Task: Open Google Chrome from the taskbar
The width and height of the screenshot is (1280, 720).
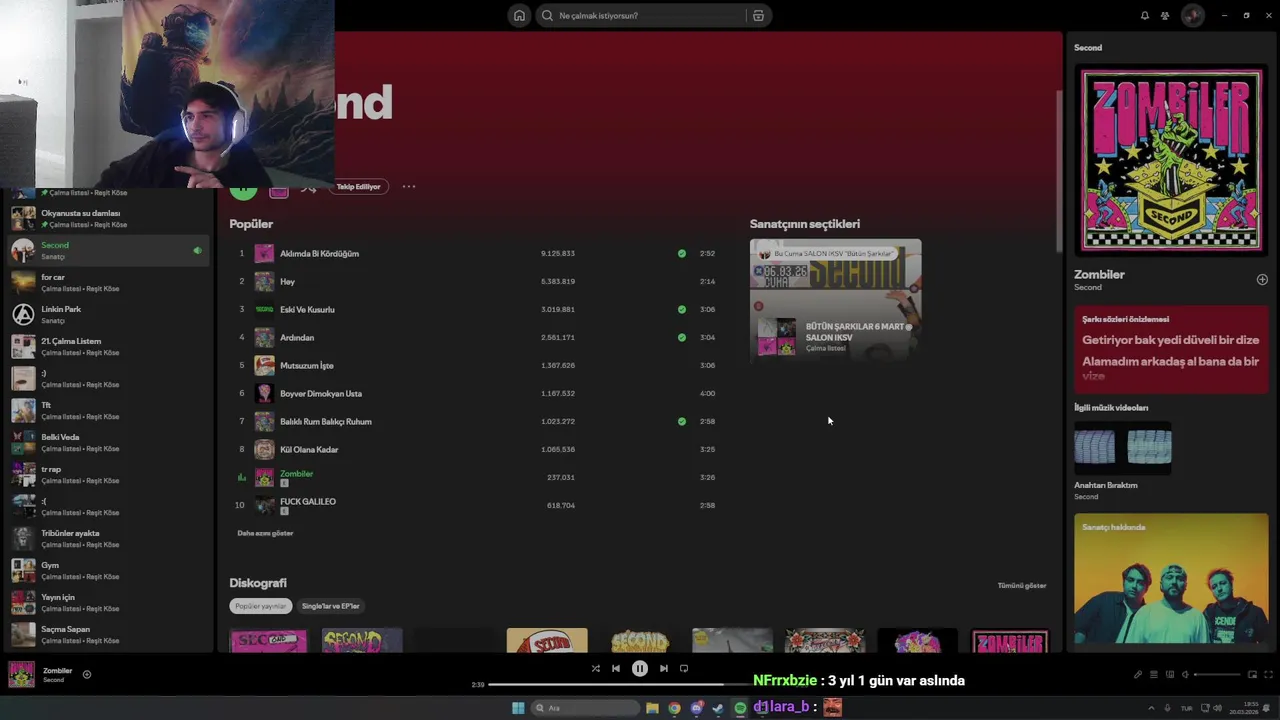Action: click(x=674, y=708)
